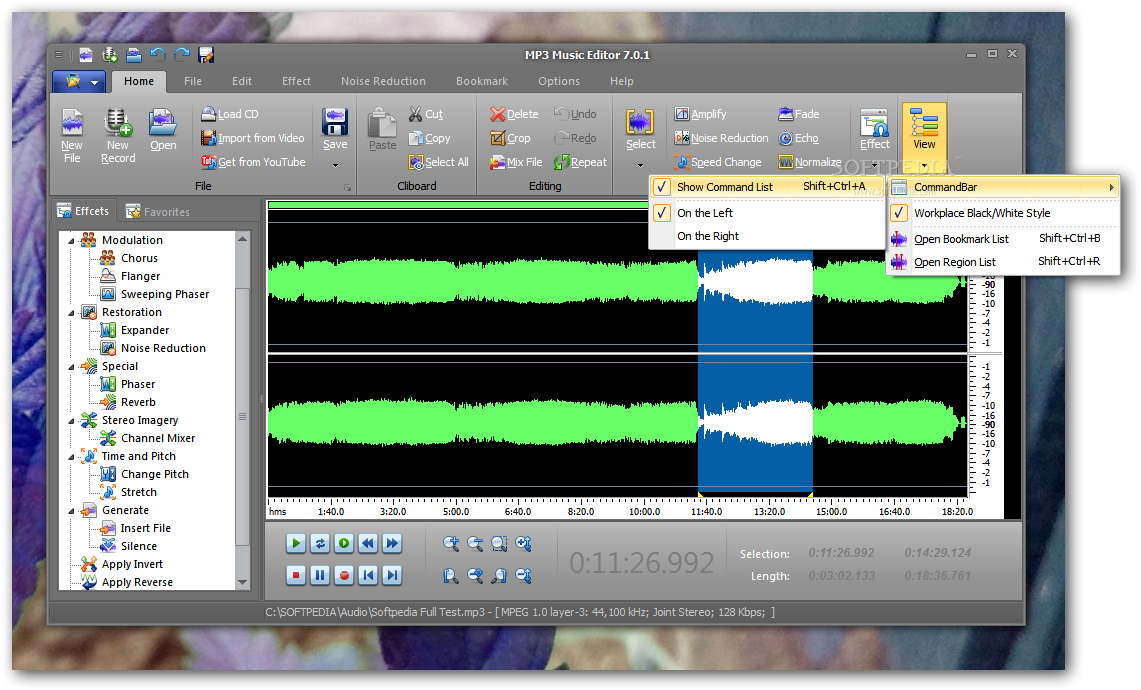1141x690 pixels.
Task: Click the blue selected waveform region
Action: tap(755, 373)
